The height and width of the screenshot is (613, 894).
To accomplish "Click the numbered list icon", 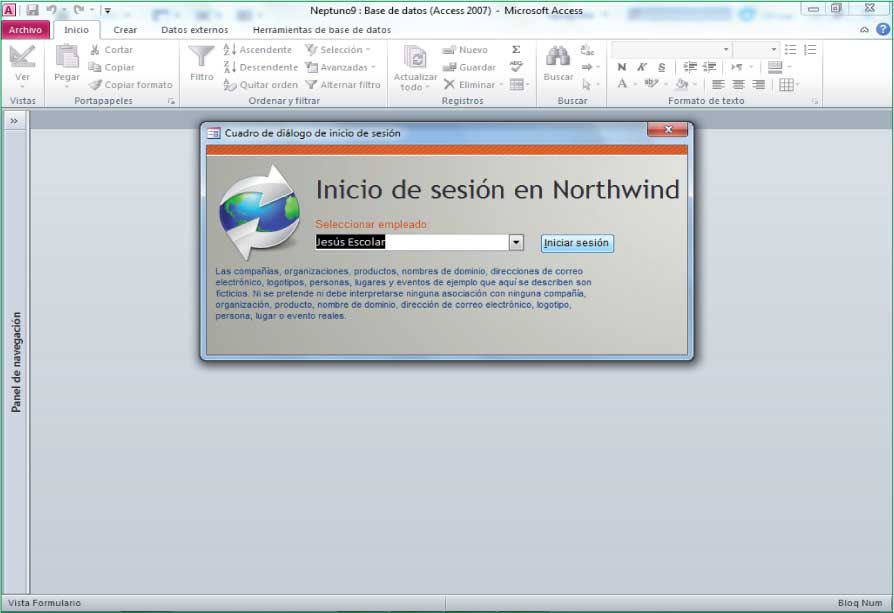I will pyautogui.click(x=810, y=50).
